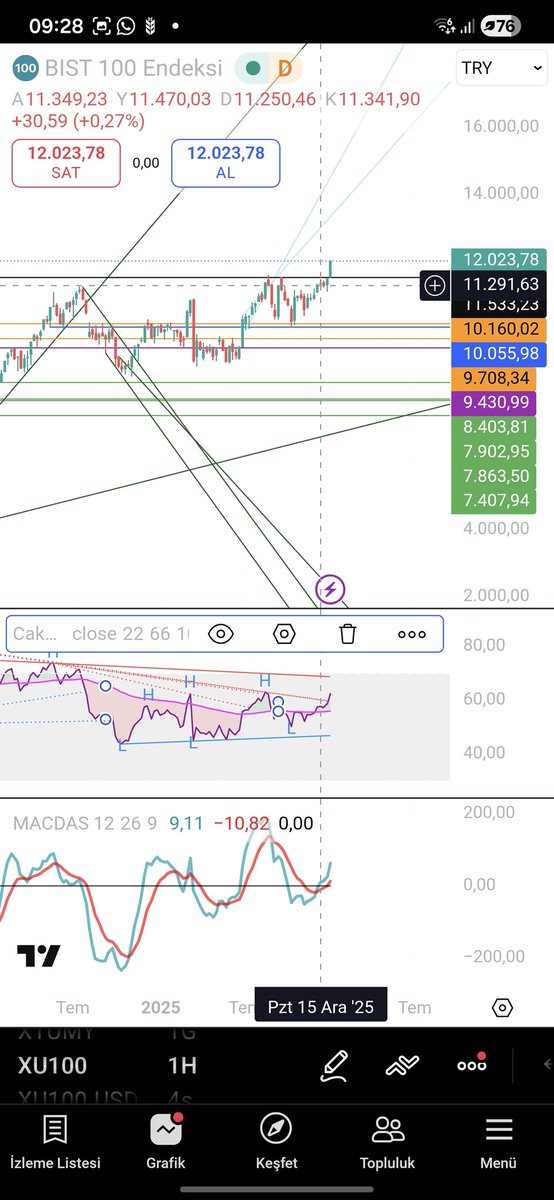Select the Cak... close 22 66 indicator label
554x1200 pixels.
pyautogui.click(x=103, y=634)
